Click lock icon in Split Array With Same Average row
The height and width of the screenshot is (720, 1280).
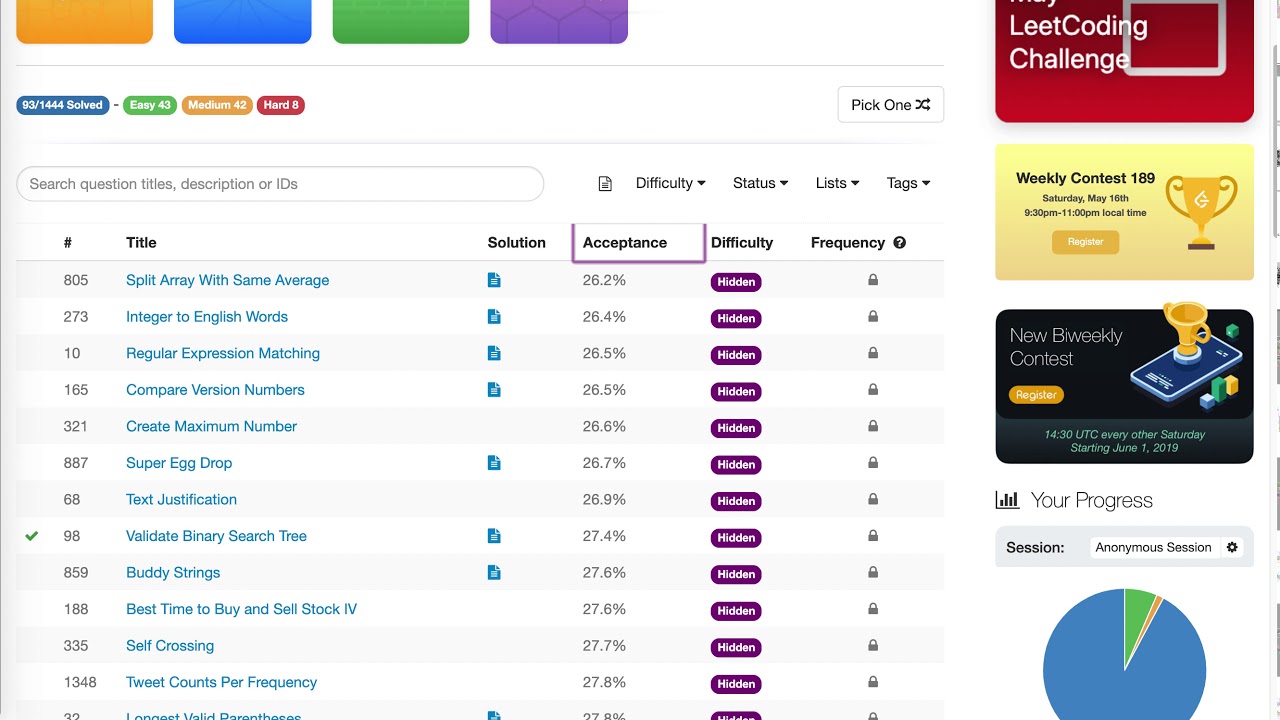coord(873,280)
